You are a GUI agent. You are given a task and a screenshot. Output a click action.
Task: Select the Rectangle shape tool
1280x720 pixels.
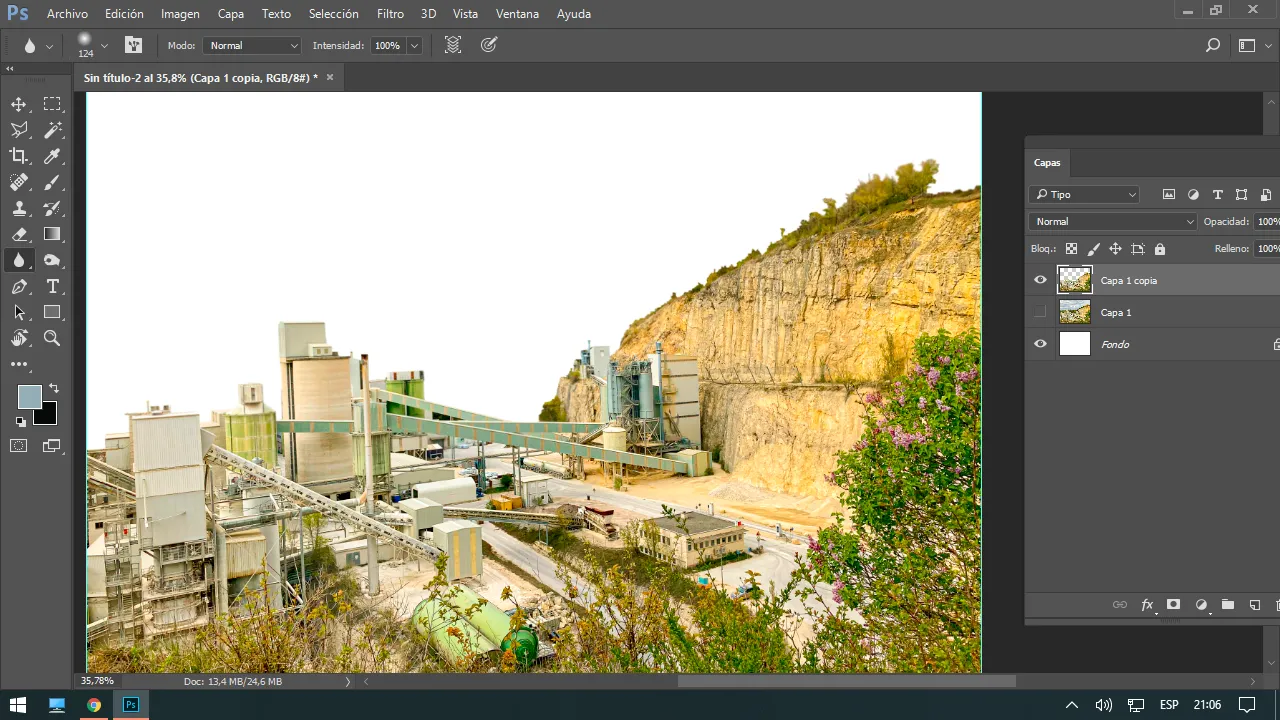(52, 312)
